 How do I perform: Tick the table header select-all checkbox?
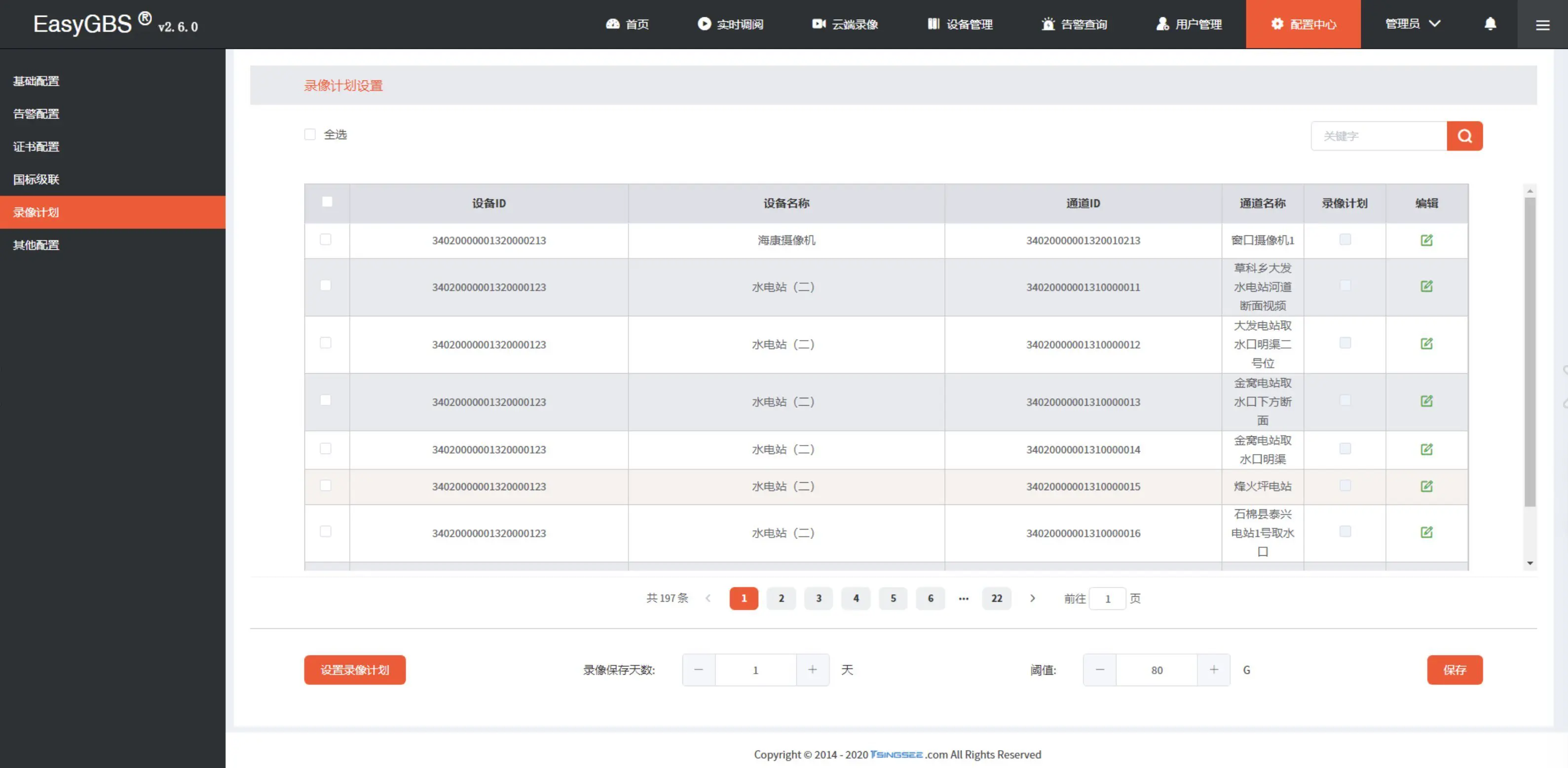(x=327, y=201)
